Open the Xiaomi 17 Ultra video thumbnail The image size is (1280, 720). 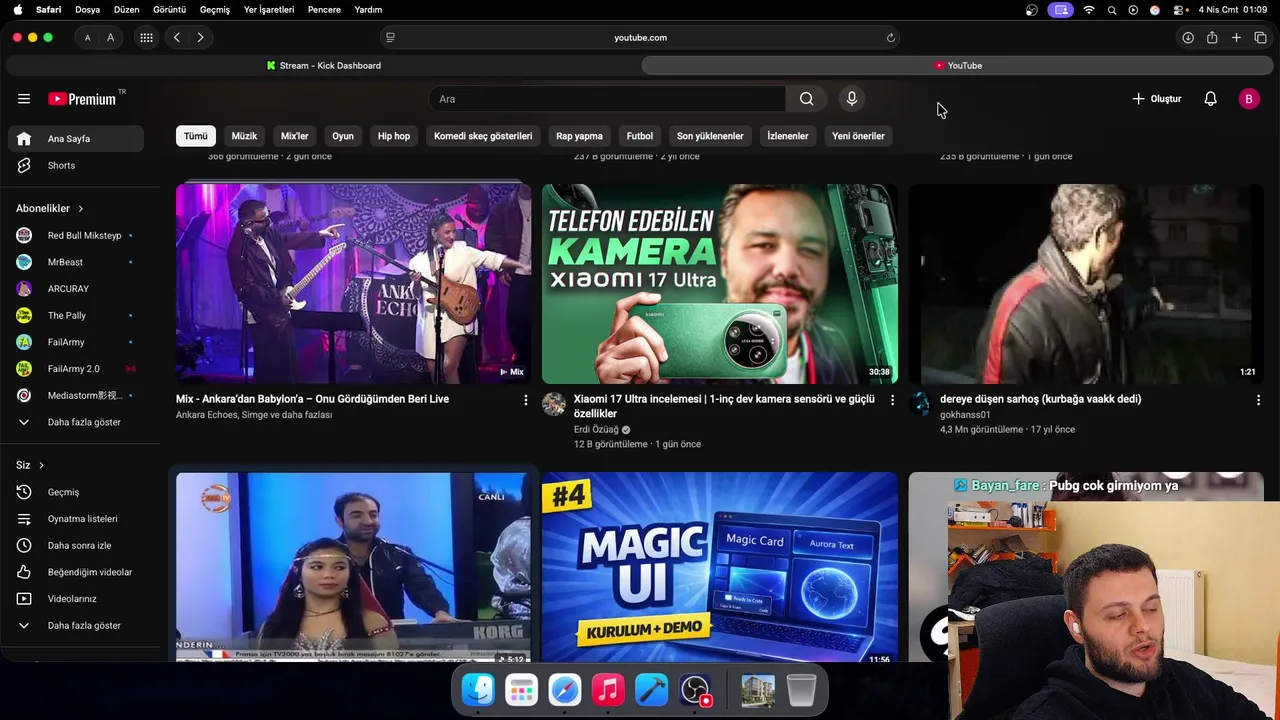click(x=720, y=283)
